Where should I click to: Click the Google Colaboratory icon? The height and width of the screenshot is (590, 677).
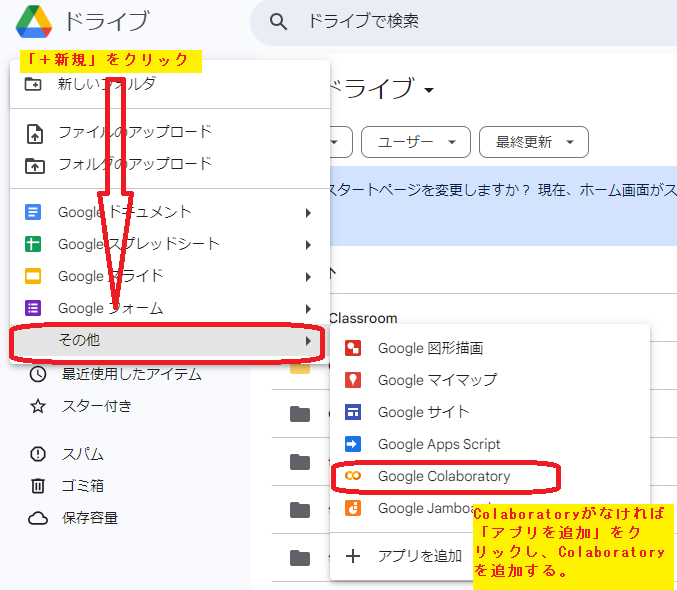pos(352,476)
